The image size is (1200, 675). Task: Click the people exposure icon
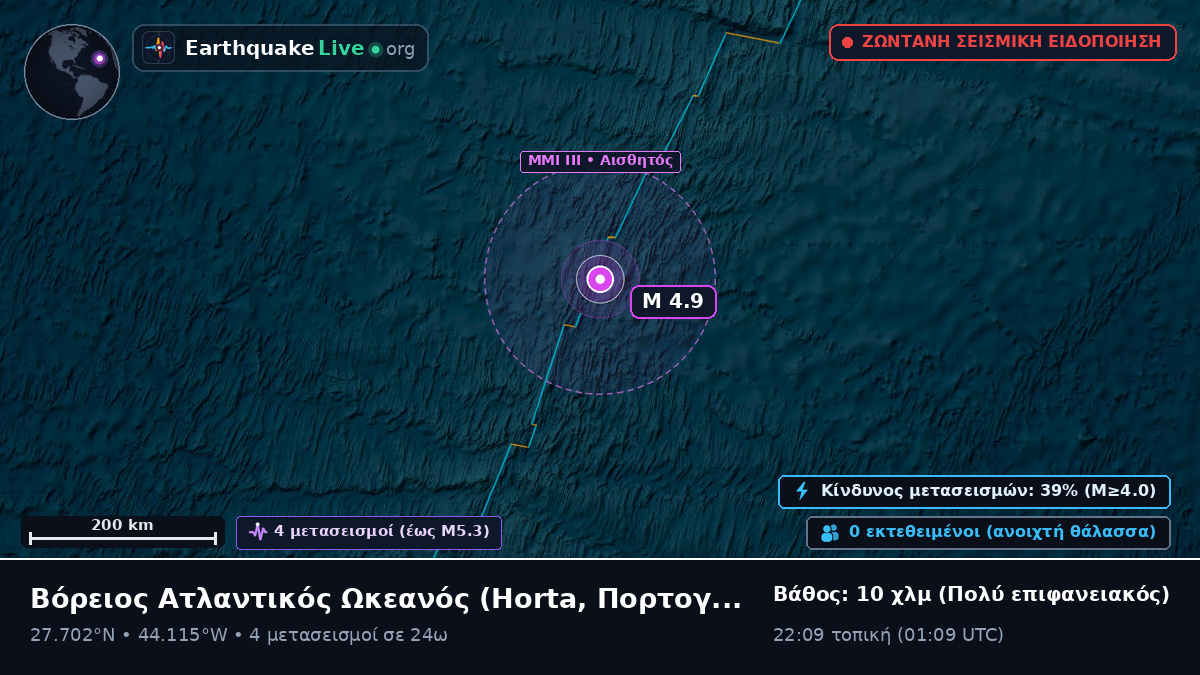830,533
